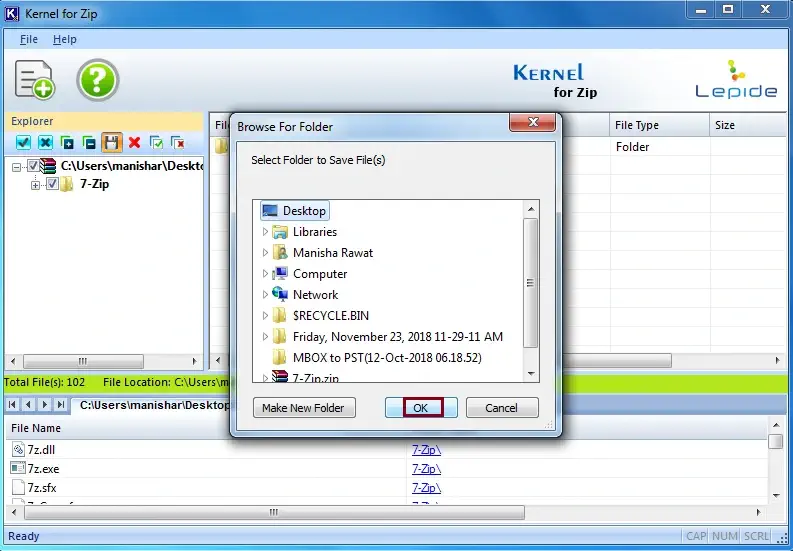Click the 7z.exe file icon

pos(18,469)
